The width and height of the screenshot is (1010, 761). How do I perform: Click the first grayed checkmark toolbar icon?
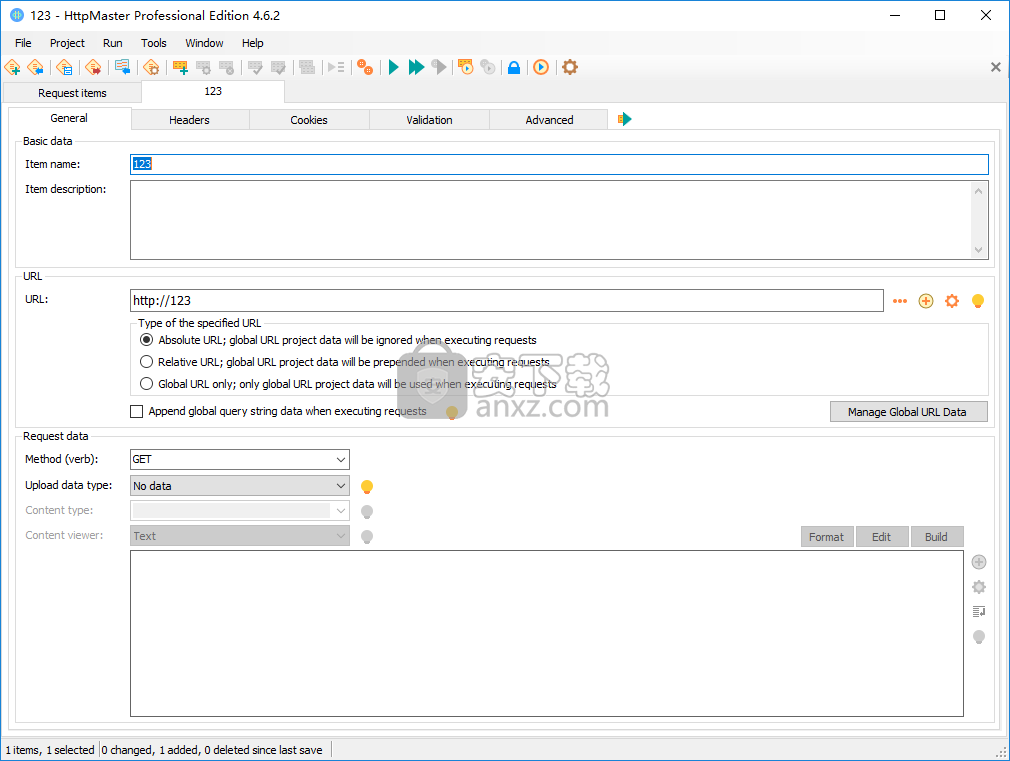255,67
